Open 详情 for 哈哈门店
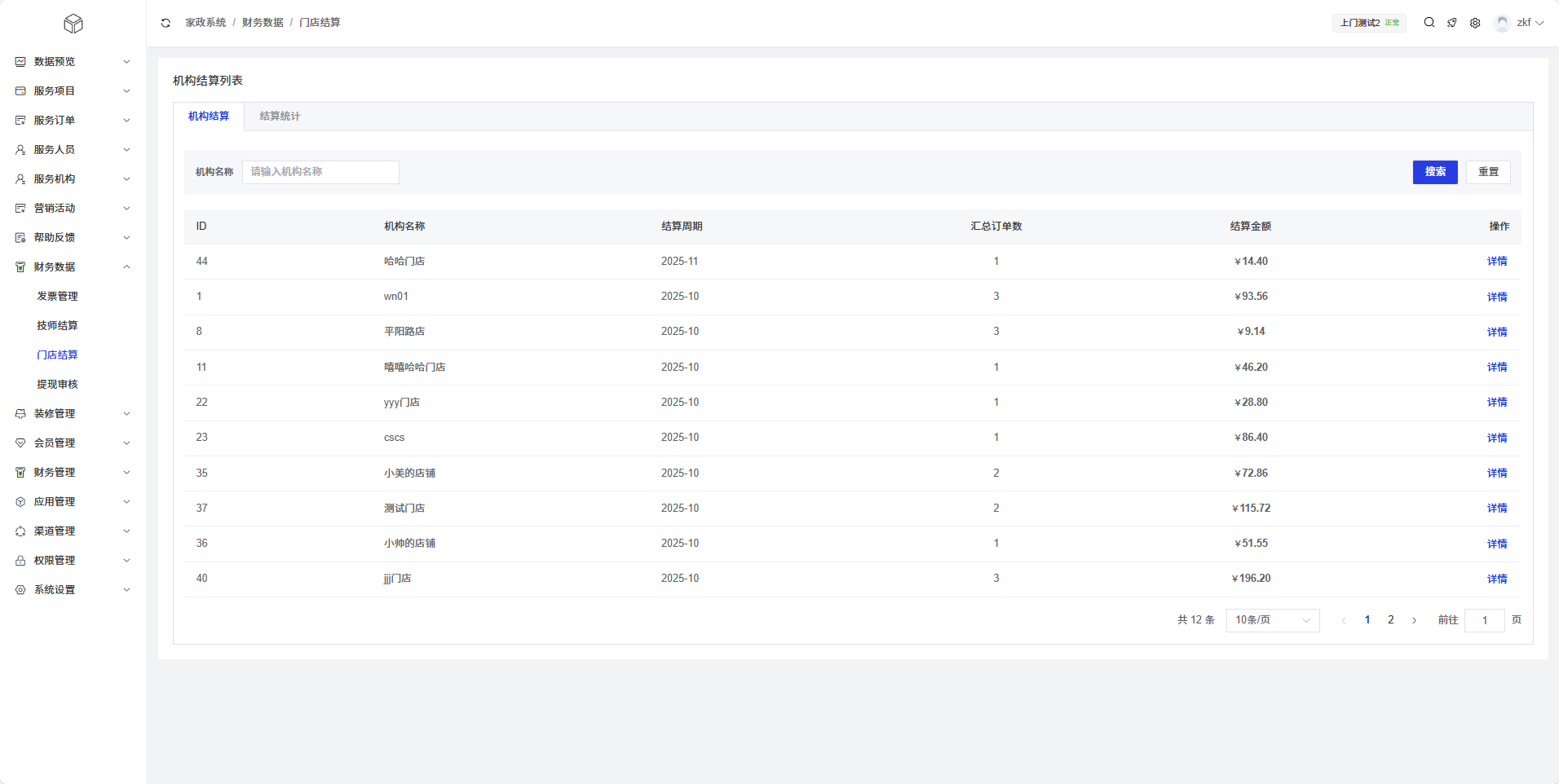 pos(1497,262)
